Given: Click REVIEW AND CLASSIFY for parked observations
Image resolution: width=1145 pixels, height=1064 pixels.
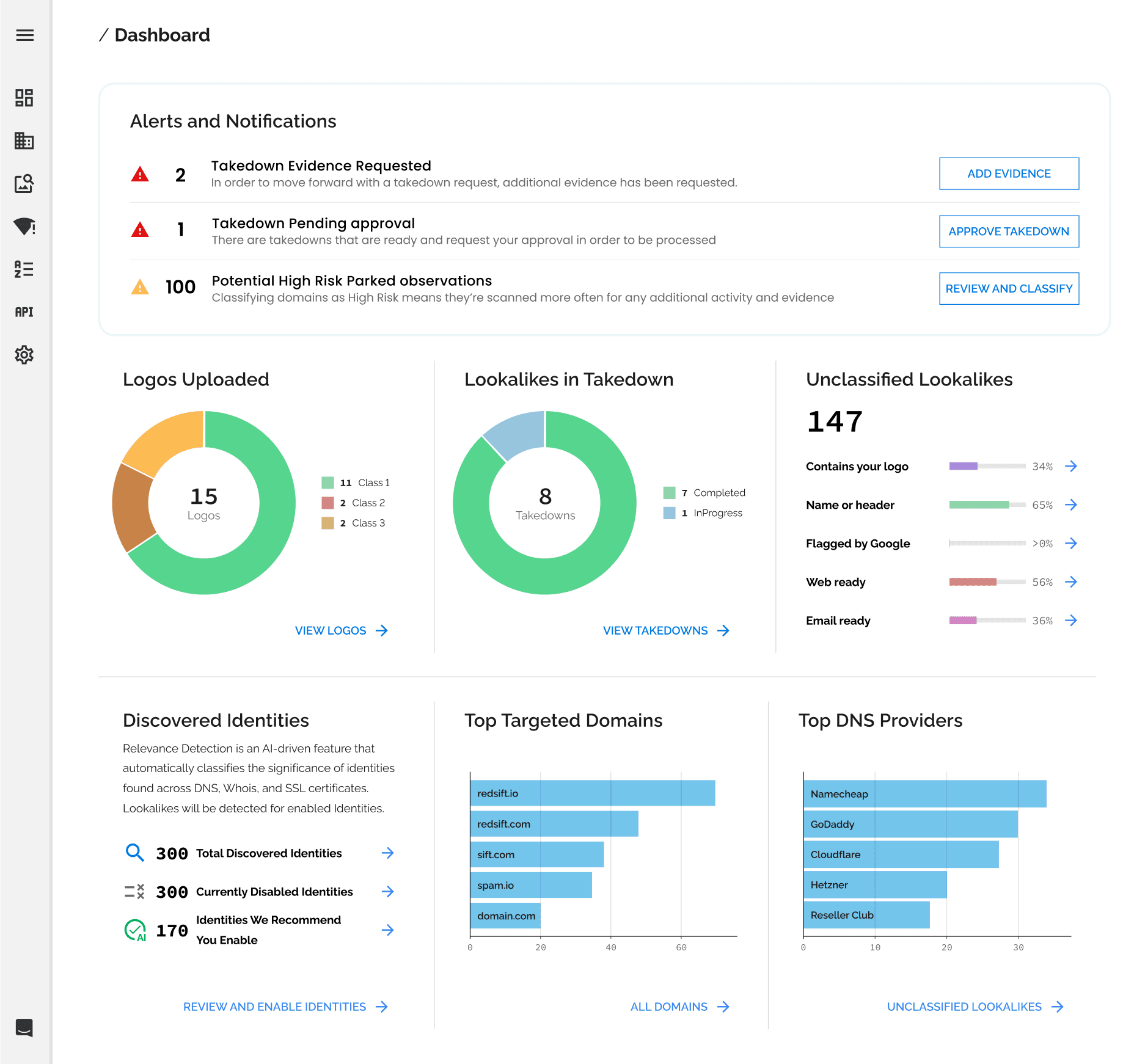Looking at the screenshot, I should point(1008,288).
